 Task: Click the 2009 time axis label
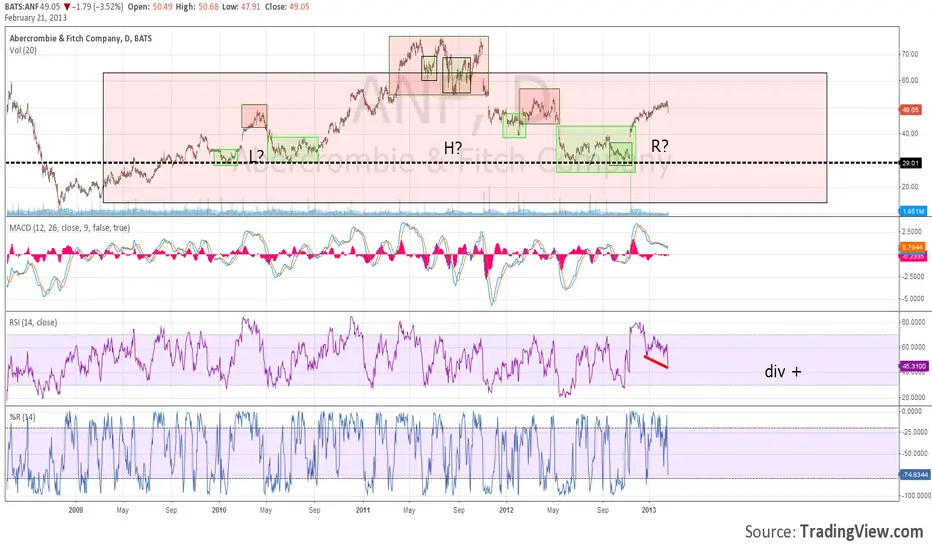75,510
